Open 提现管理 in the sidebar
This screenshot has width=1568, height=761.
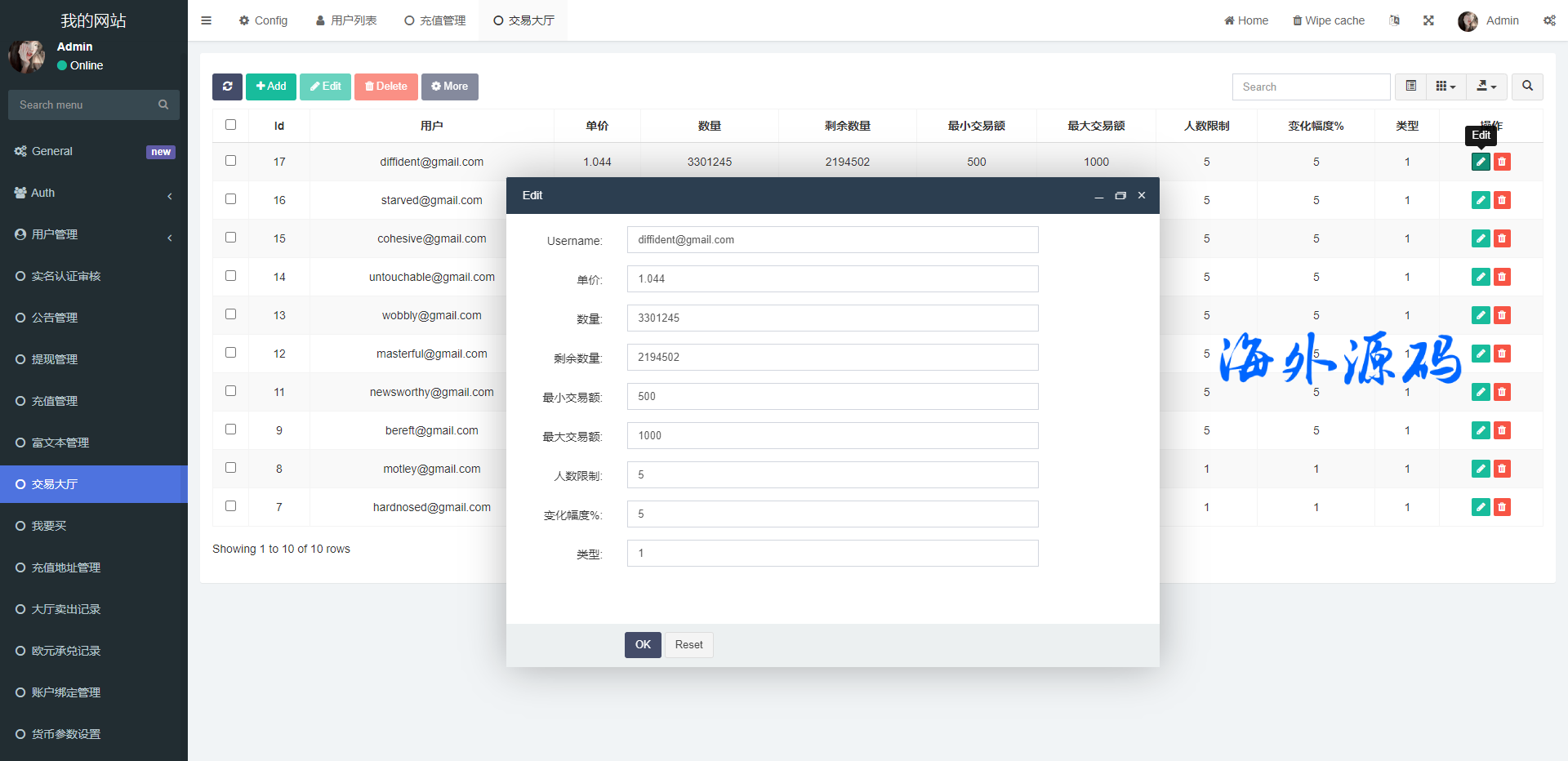[x=55, y=359]
